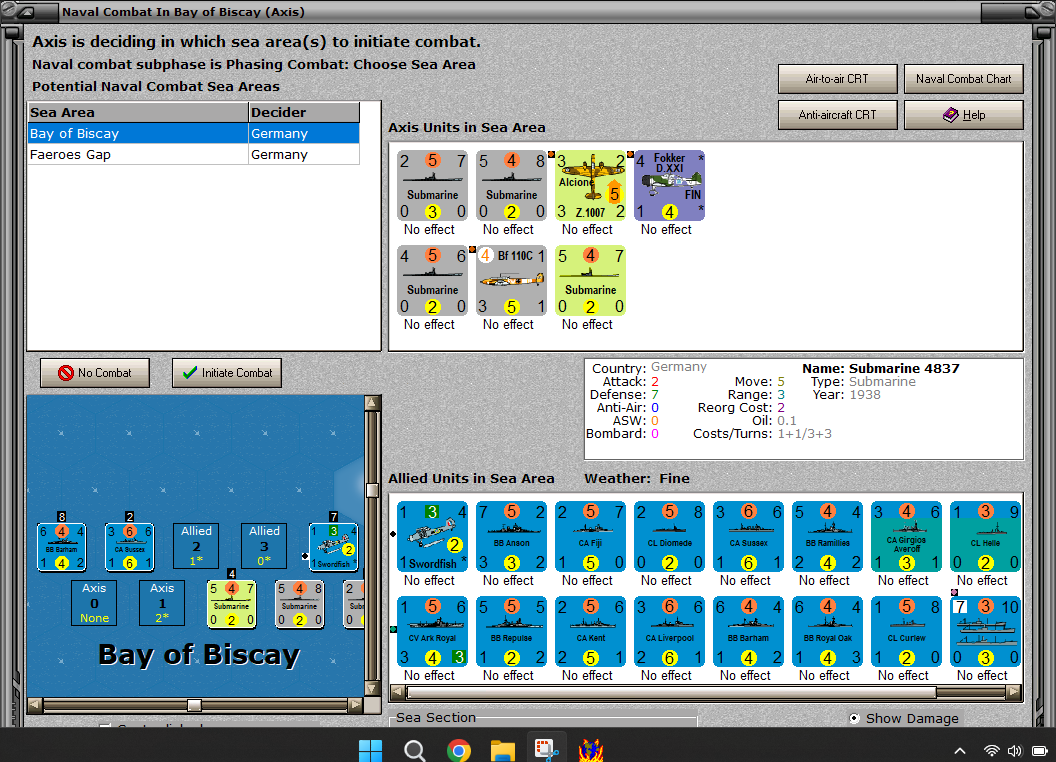
Task: Click the Axis 1 section box on map
Action: pyautogui.click(x=162, y=603)
